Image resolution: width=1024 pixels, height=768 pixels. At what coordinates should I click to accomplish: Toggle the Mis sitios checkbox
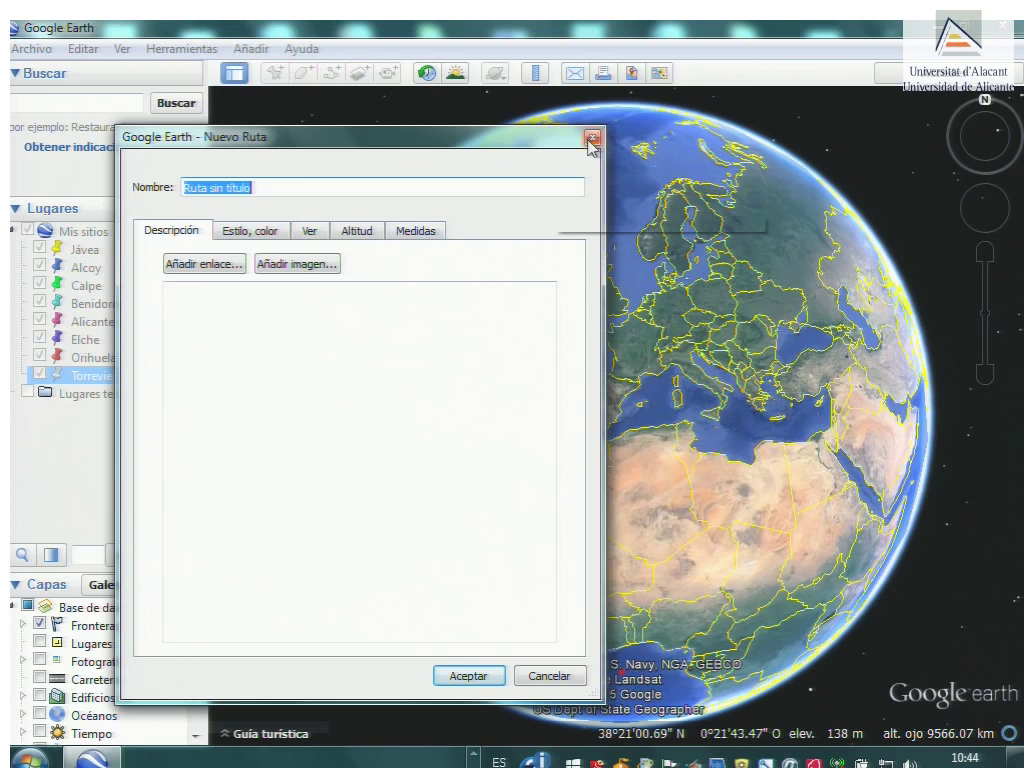point(27,229)
